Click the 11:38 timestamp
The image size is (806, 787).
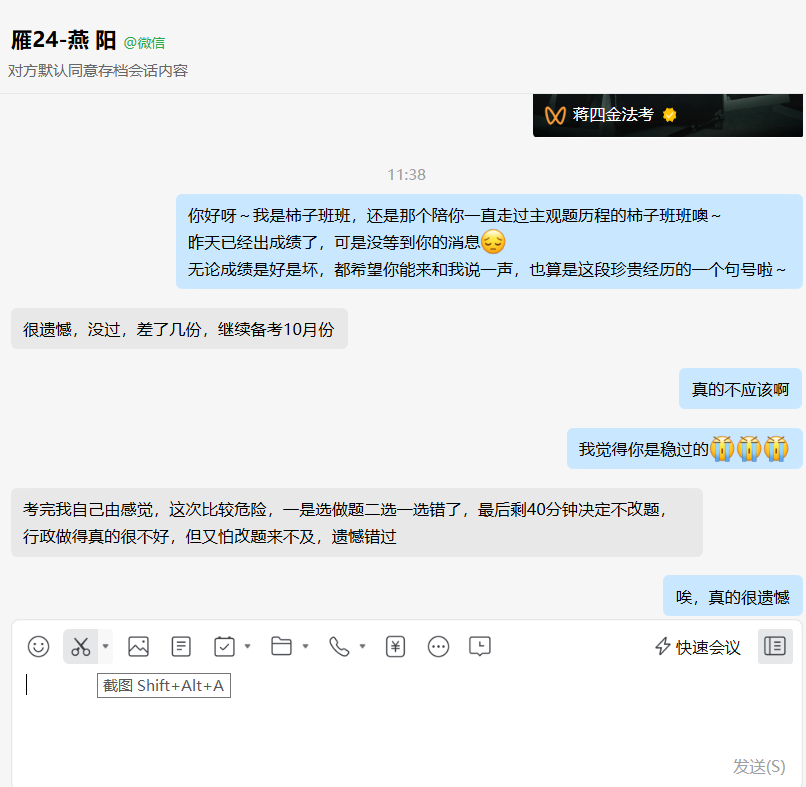click(406, 175)
